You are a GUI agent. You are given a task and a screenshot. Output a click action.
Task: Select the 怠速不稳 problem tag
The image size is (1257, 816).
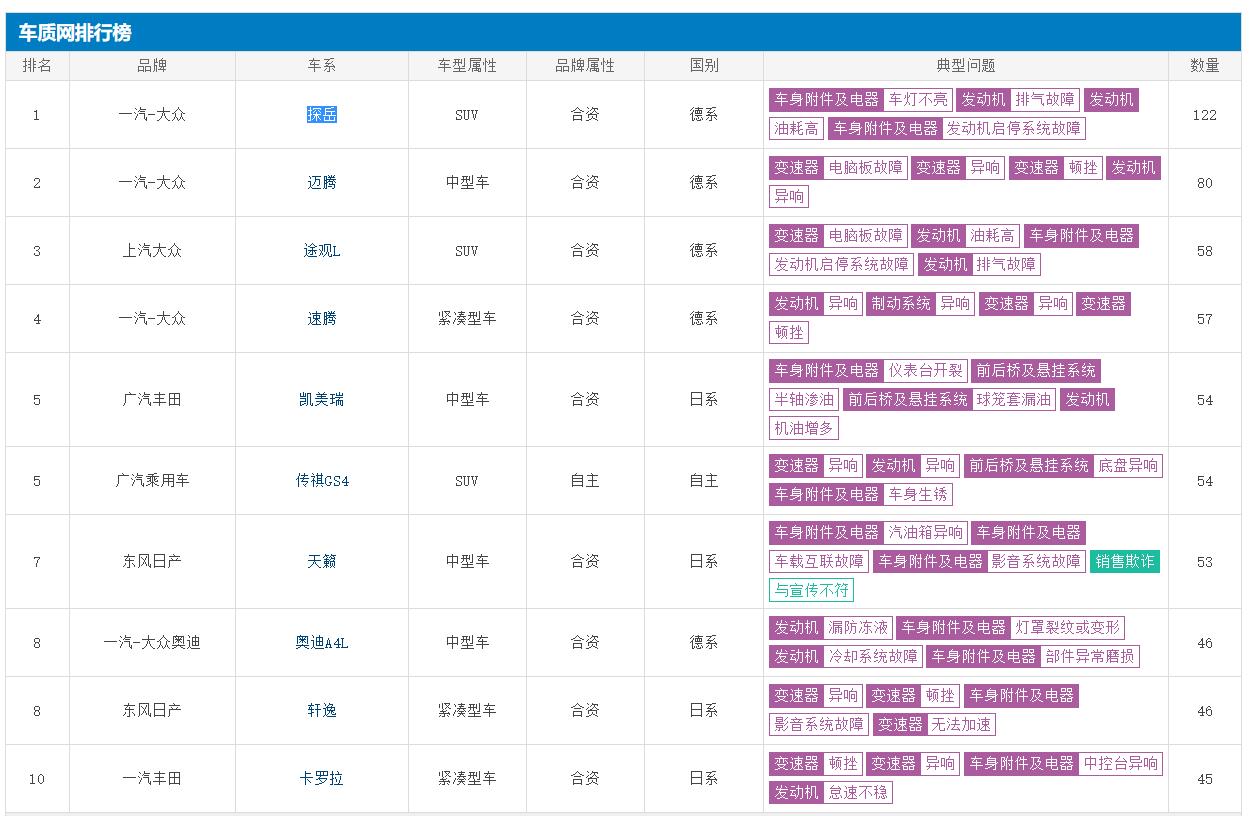click(857, 793)
